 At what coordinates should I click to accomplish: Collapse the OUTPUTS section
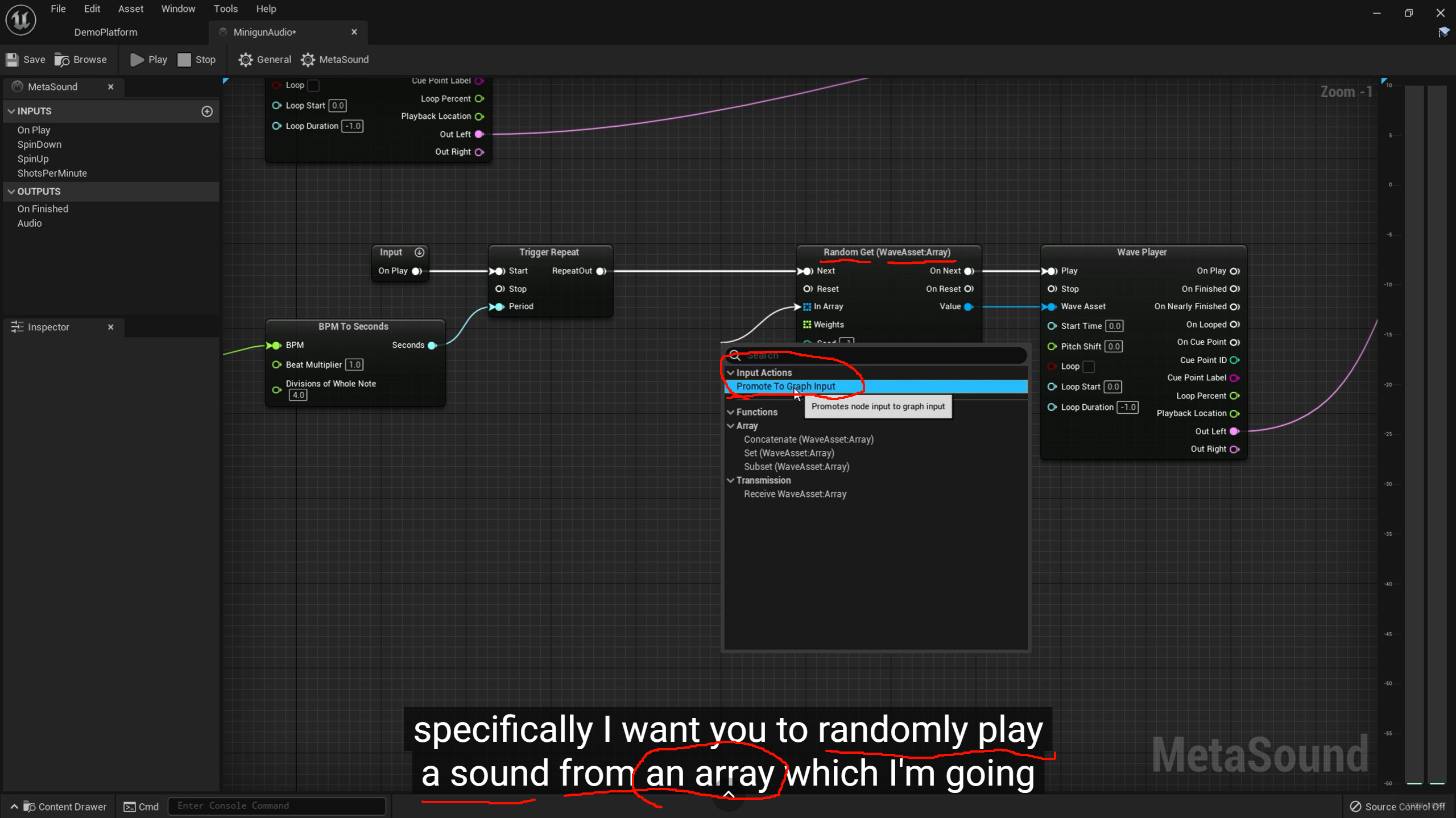(11, 192)
